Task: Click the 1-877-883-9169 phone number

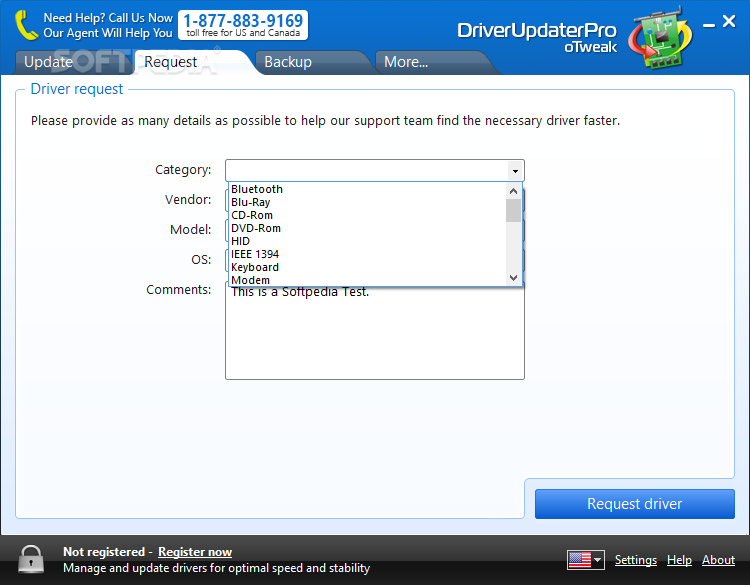Action: tap(243, 21)
